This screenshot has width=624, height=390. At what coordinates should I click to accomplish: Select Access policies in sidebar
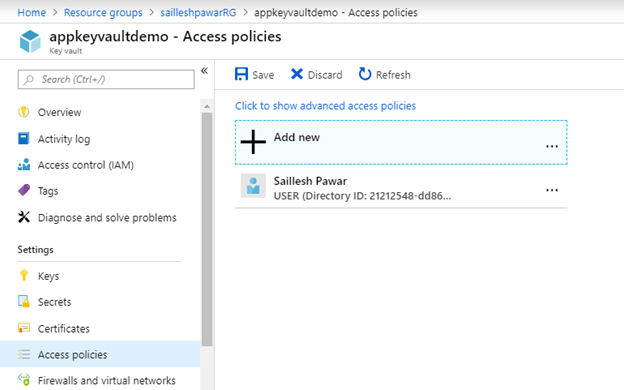(100, 354)
